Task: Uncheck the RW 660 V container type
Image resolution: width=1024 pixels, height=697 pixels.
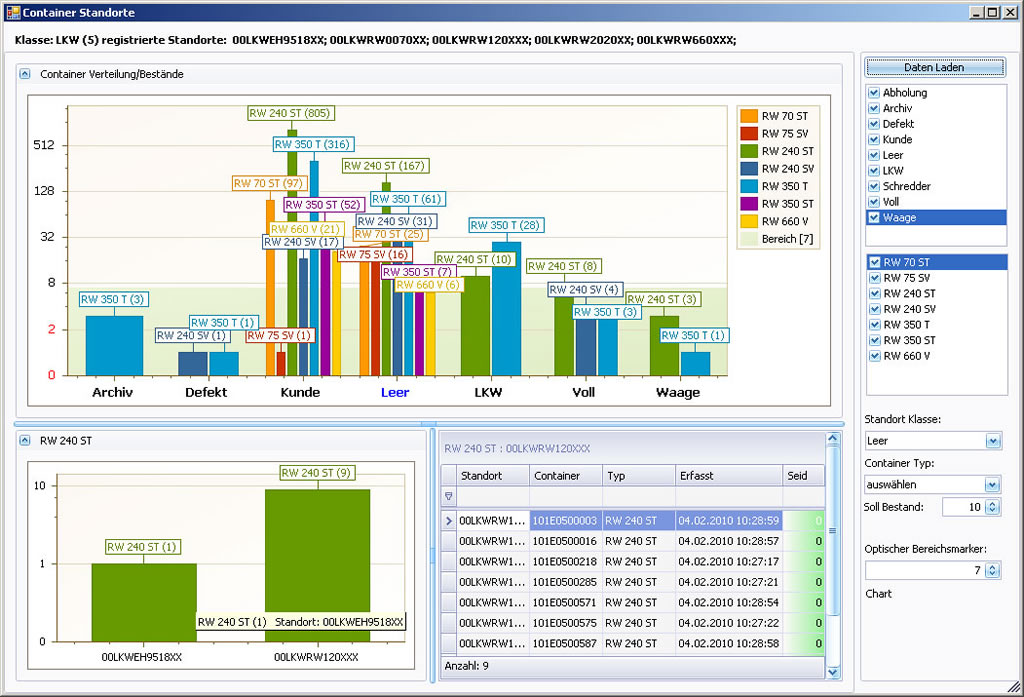Action: pos(874,356)
